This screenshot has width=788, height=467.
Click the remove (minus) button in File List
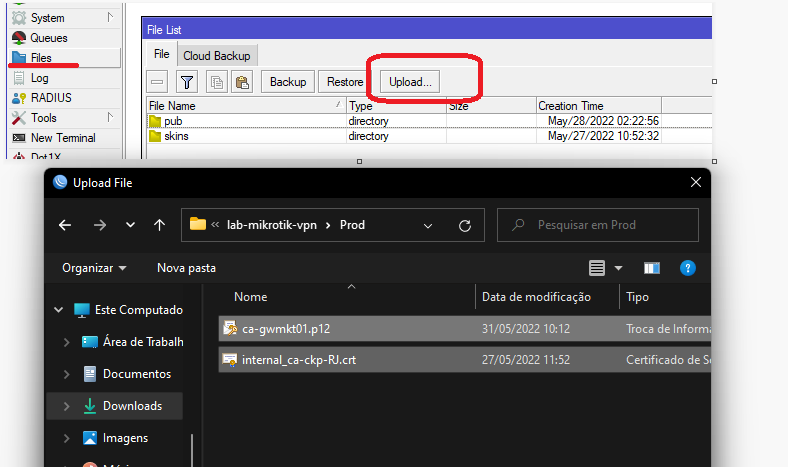[x=157, y=82]
